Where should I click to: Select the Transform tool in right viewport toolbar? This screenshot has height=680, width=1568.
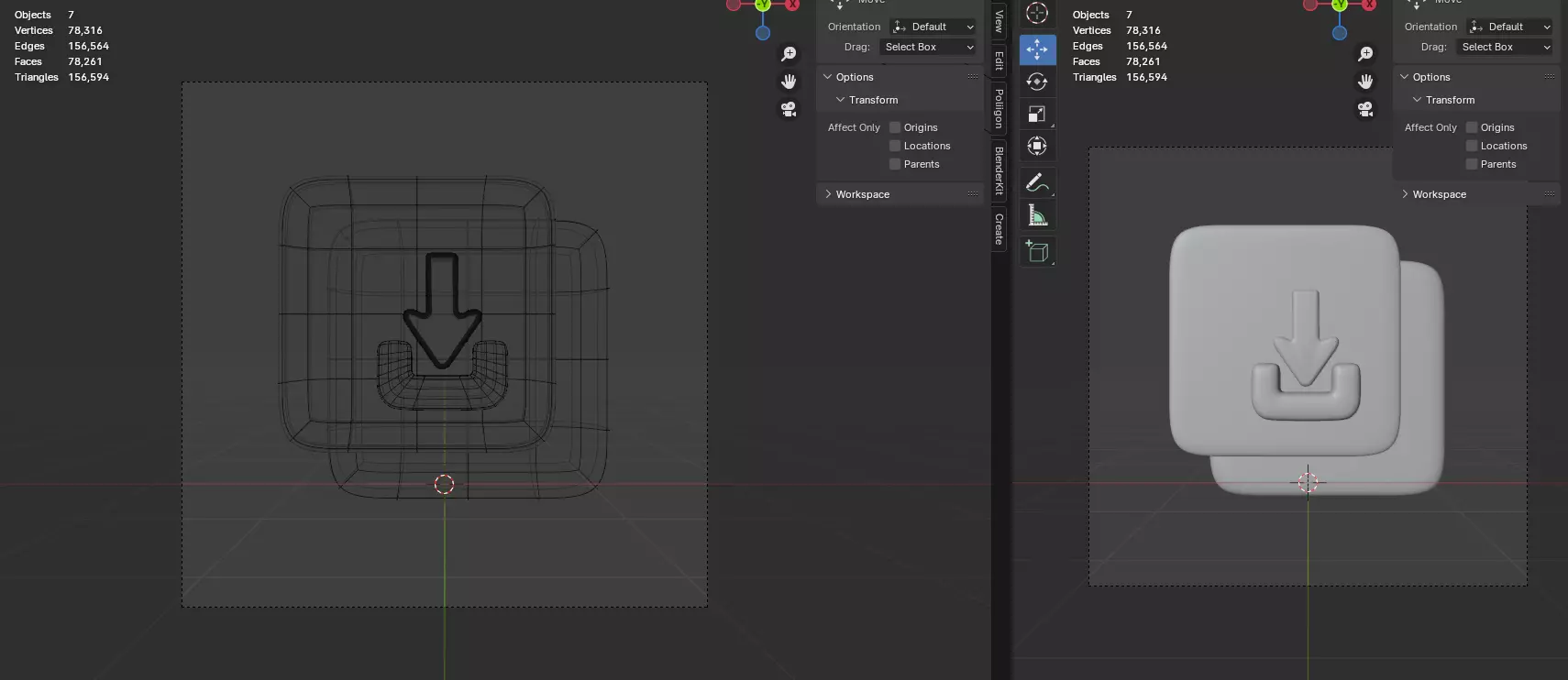[1037, 146]
